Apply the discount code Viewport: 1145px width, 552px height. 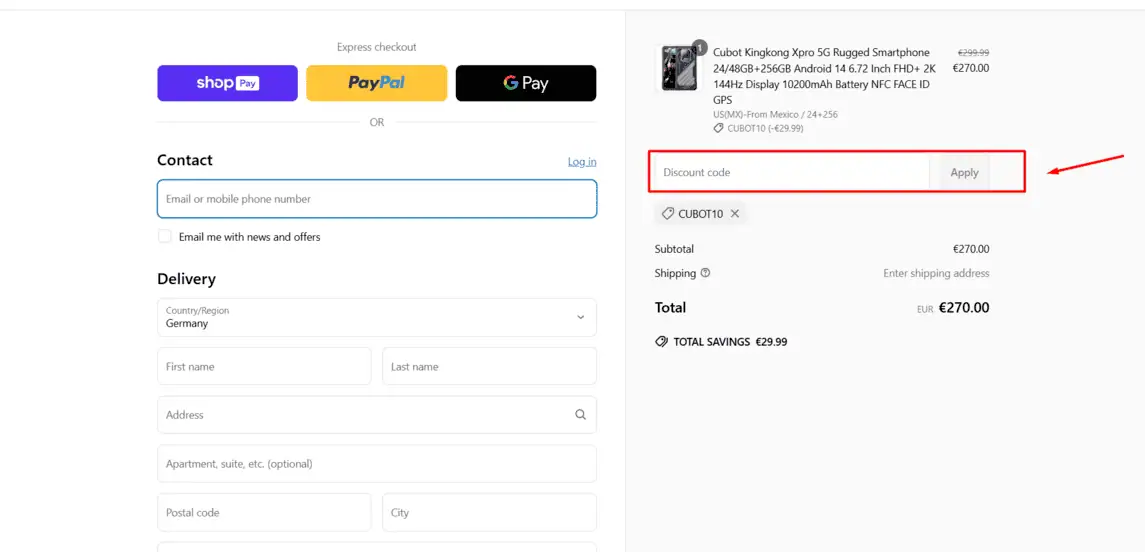964,172
